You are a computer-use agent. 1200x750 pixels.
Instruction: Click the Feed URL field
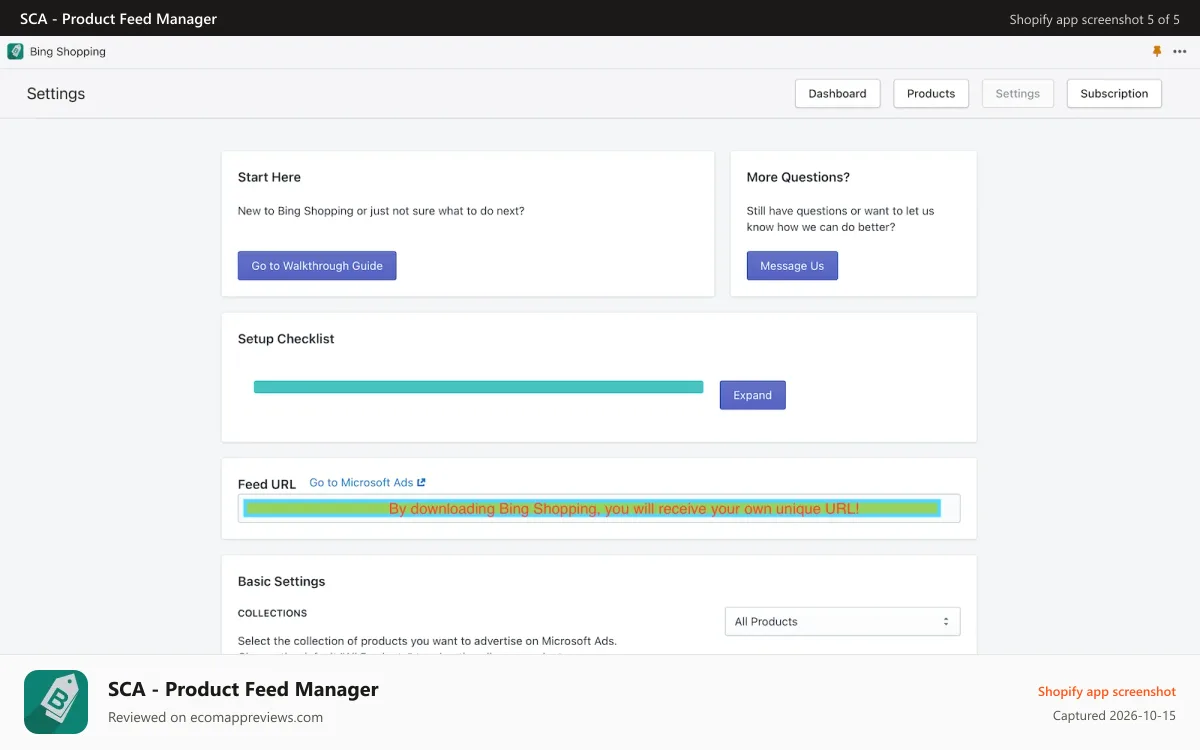(x=599, y=508)
